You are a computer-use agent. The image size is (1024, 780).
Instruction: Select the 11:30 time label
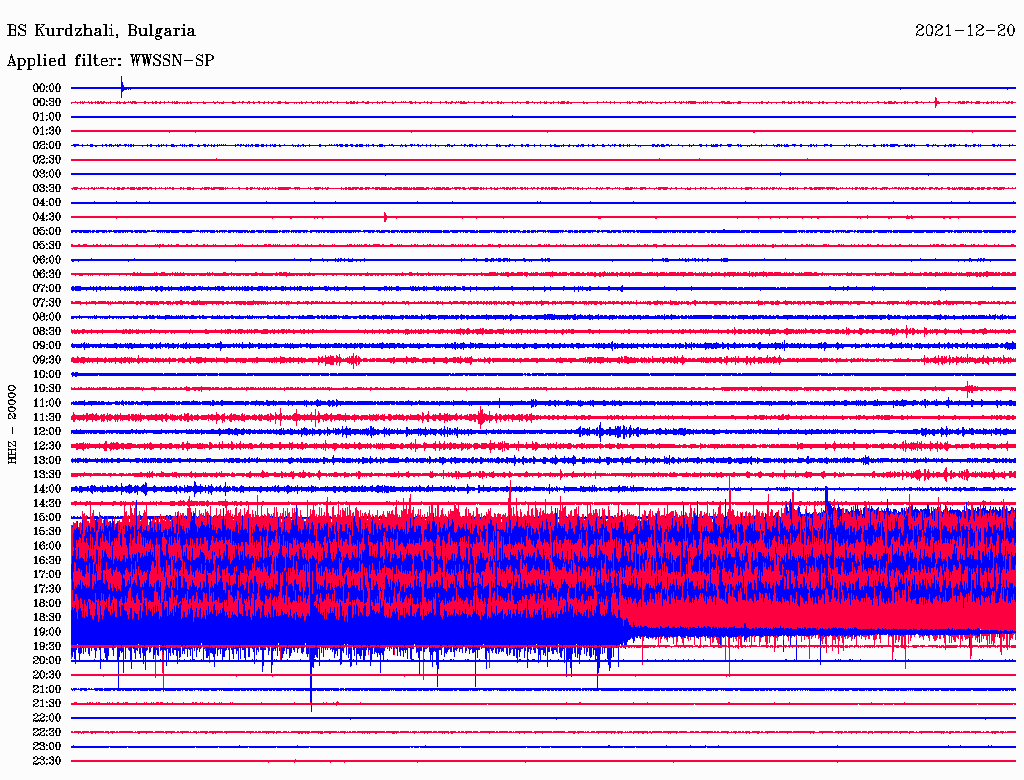point(47,417)
